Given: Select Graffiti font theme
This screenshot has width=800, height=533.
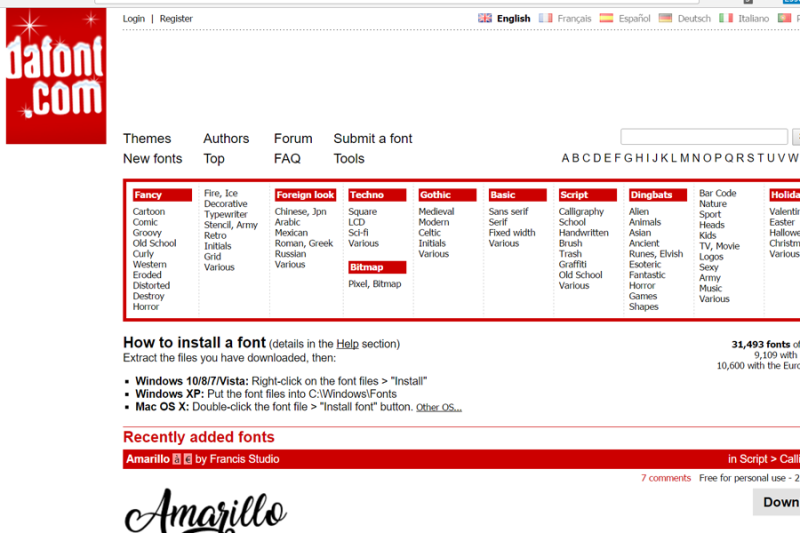Looking at the screenshot, I should click(x=572, y=264).
